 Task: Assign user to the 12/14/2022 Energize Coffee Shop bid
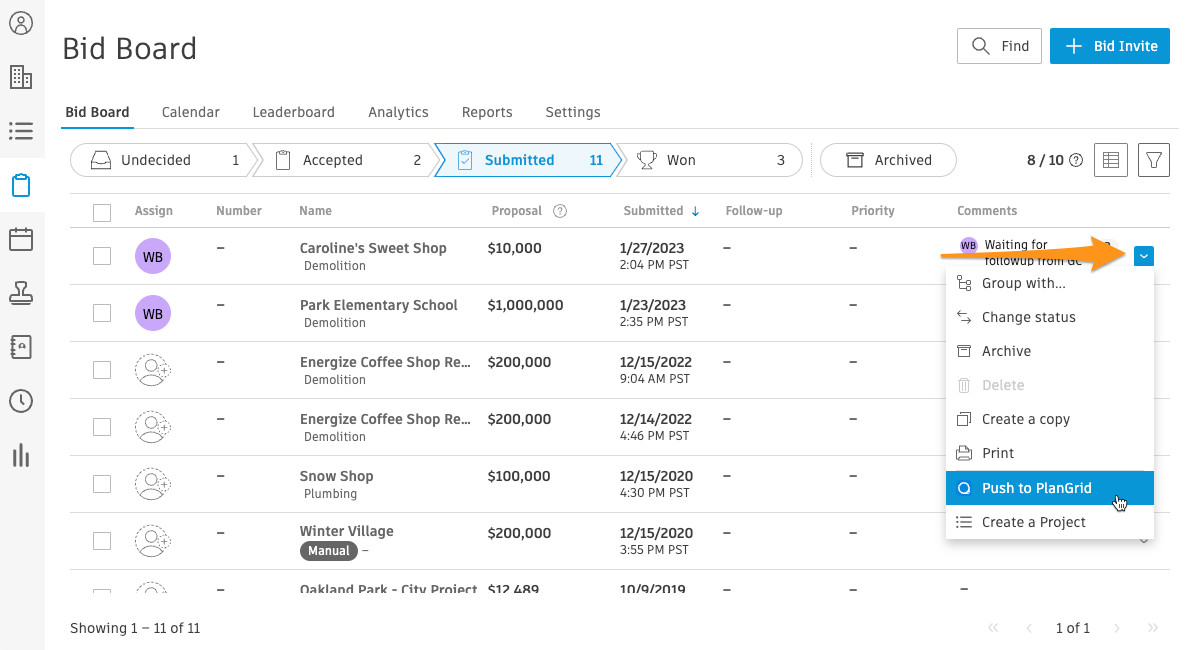pos(153,427)
